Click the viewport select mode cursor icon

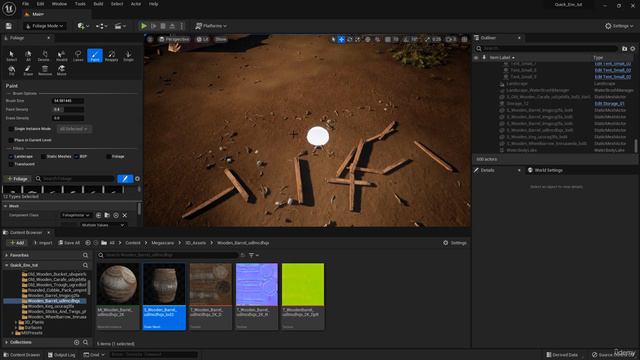[x=333, y=39]
